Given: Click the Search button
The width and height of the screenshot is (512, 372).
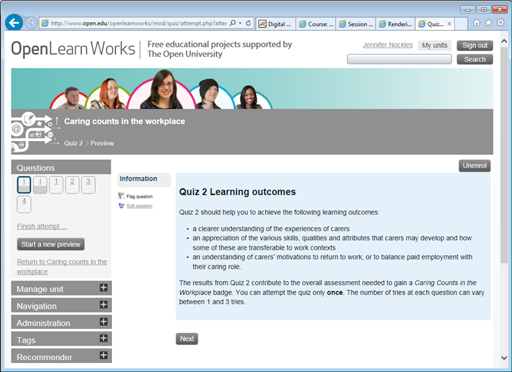Looking at the screenshot, I should [x=475, y=59].
